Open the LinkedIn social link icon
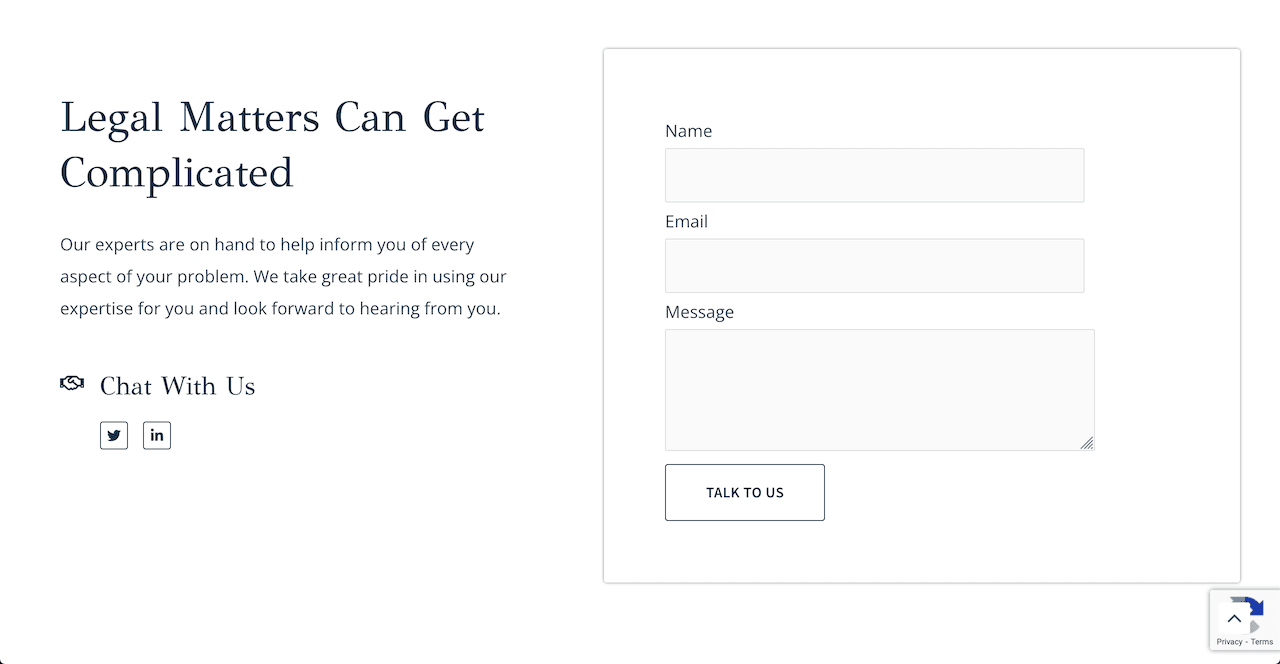The image size is (1280, 664). pos(157,435)
